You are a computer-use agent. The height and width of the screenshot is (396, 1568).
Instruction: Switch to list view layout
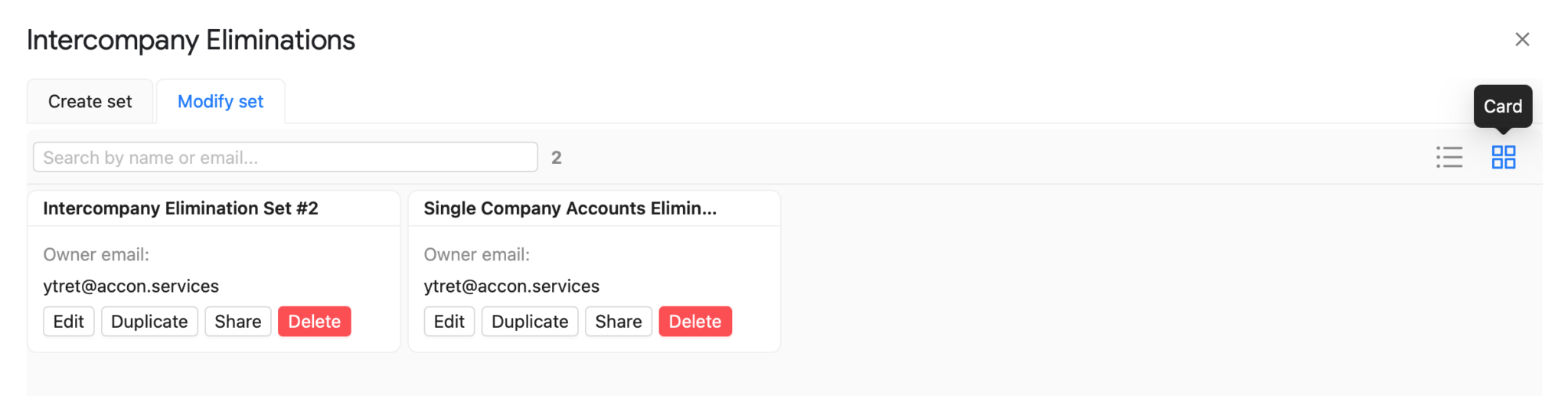pos(1449,157)
